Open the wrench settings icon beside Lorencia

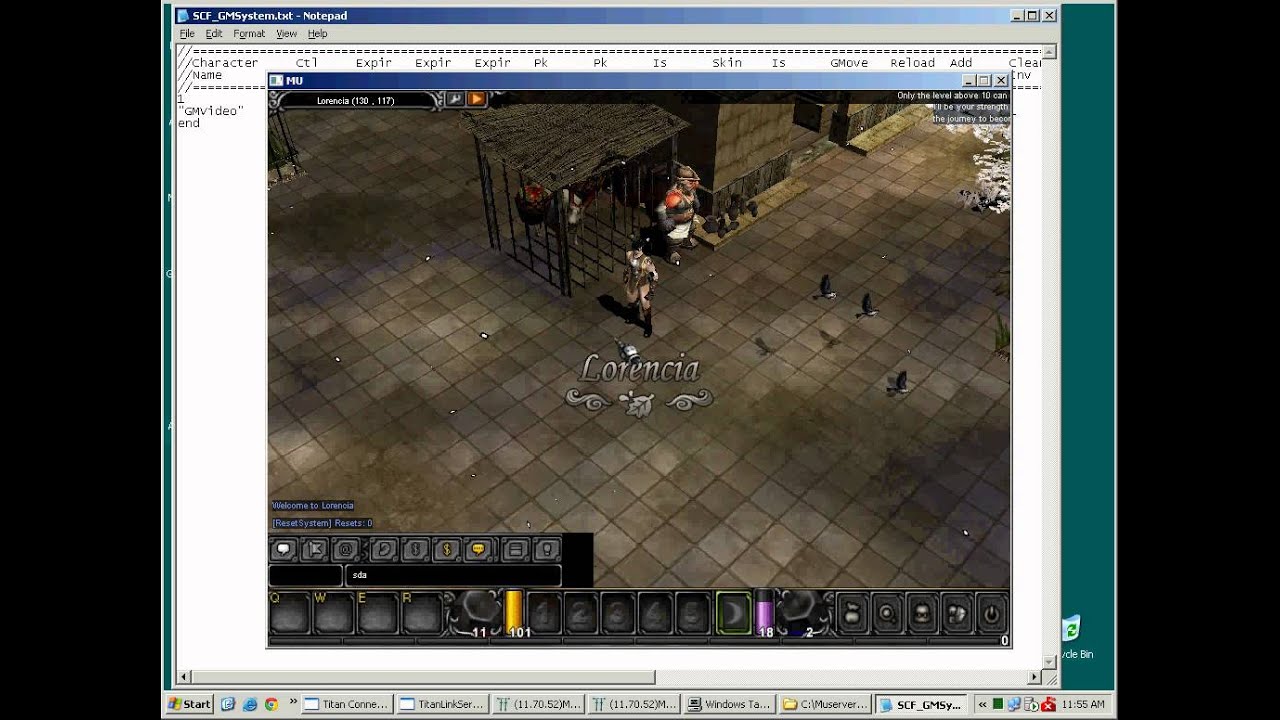[454, 99]
